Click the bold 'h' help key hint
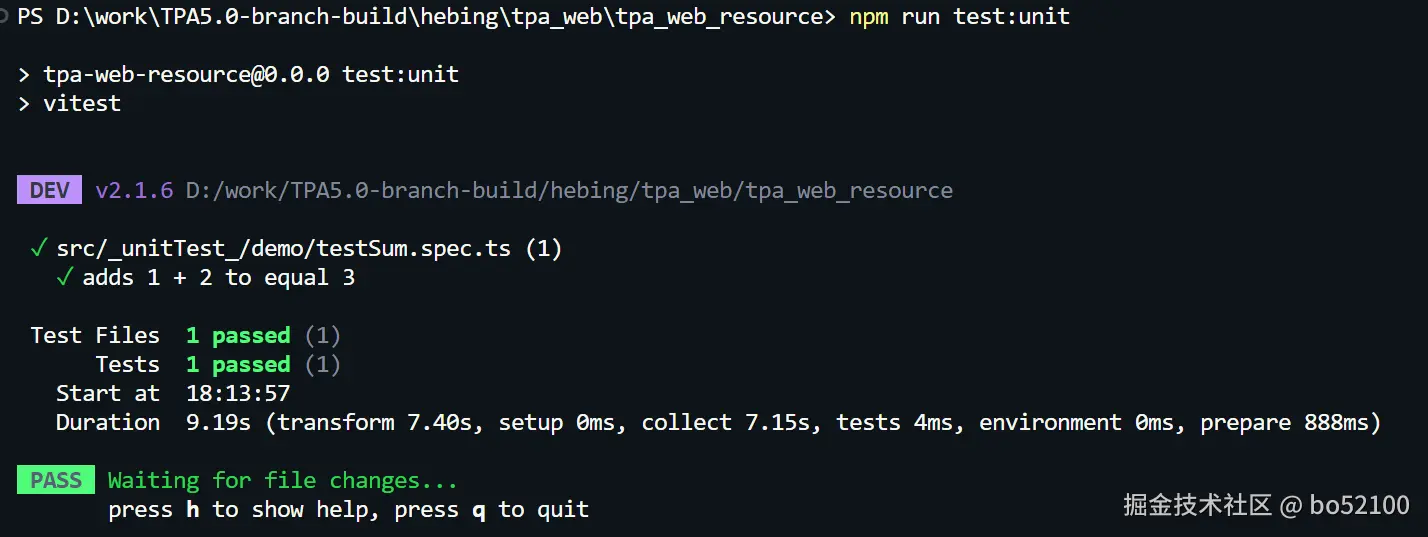 (x=192, y=510)
